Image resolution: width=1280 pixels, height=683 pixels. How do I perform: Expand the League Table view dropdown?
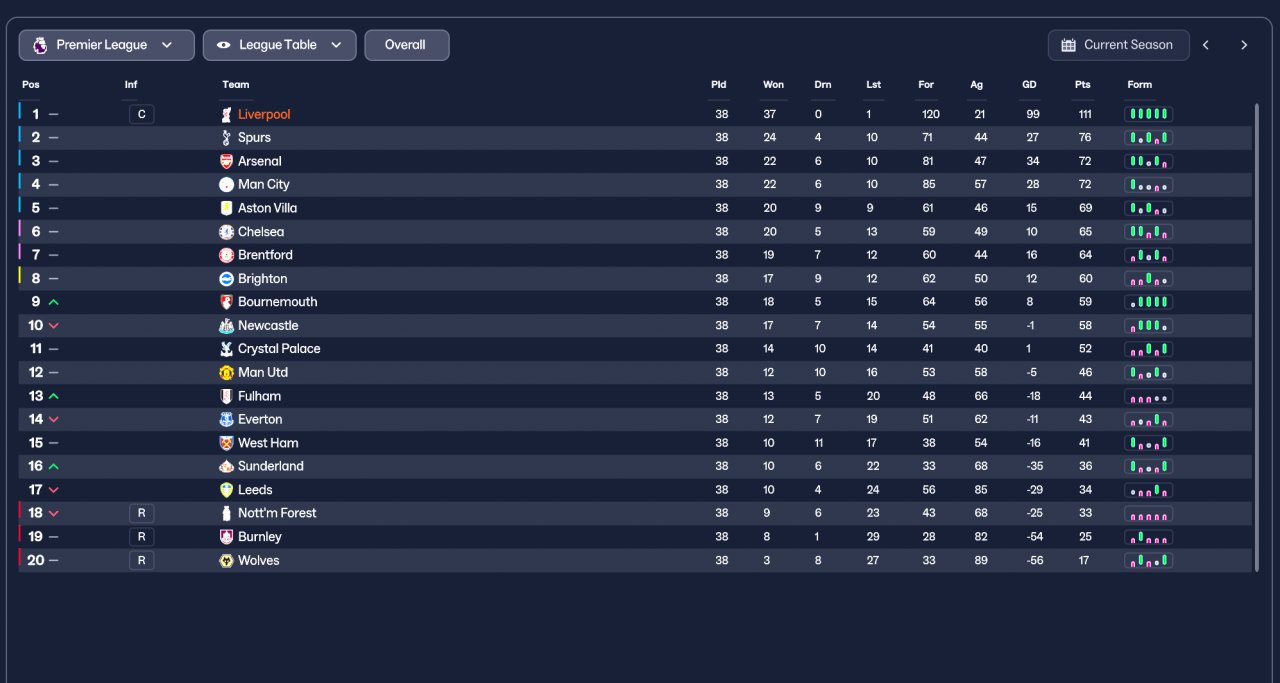[279, 45]
